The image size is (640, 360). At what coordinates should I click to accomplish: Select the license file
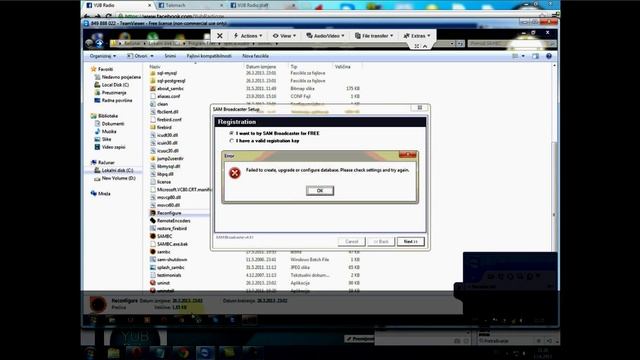click(160, 182)
